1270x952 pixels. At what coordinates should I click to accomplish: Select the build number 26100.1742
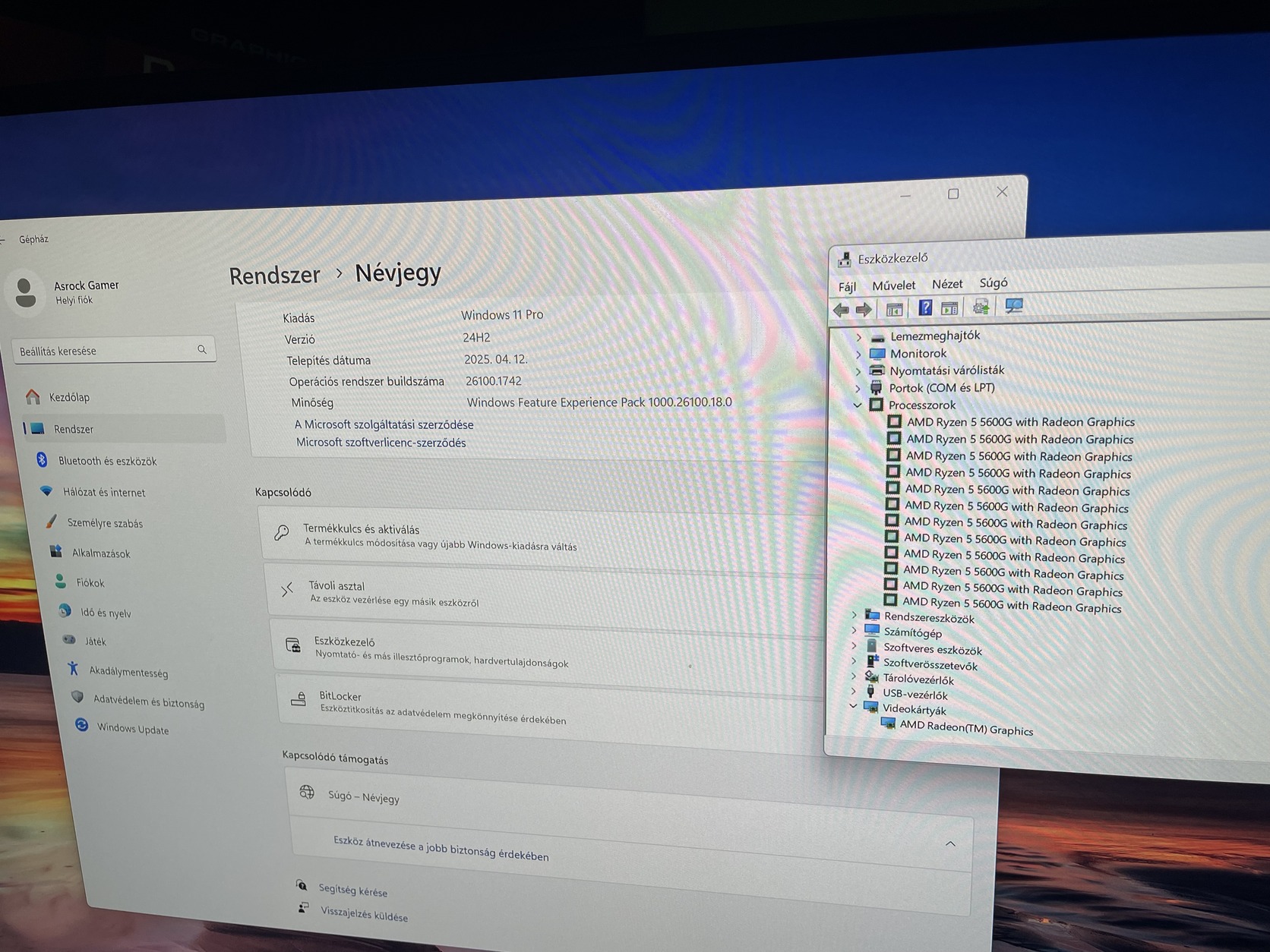494,381
